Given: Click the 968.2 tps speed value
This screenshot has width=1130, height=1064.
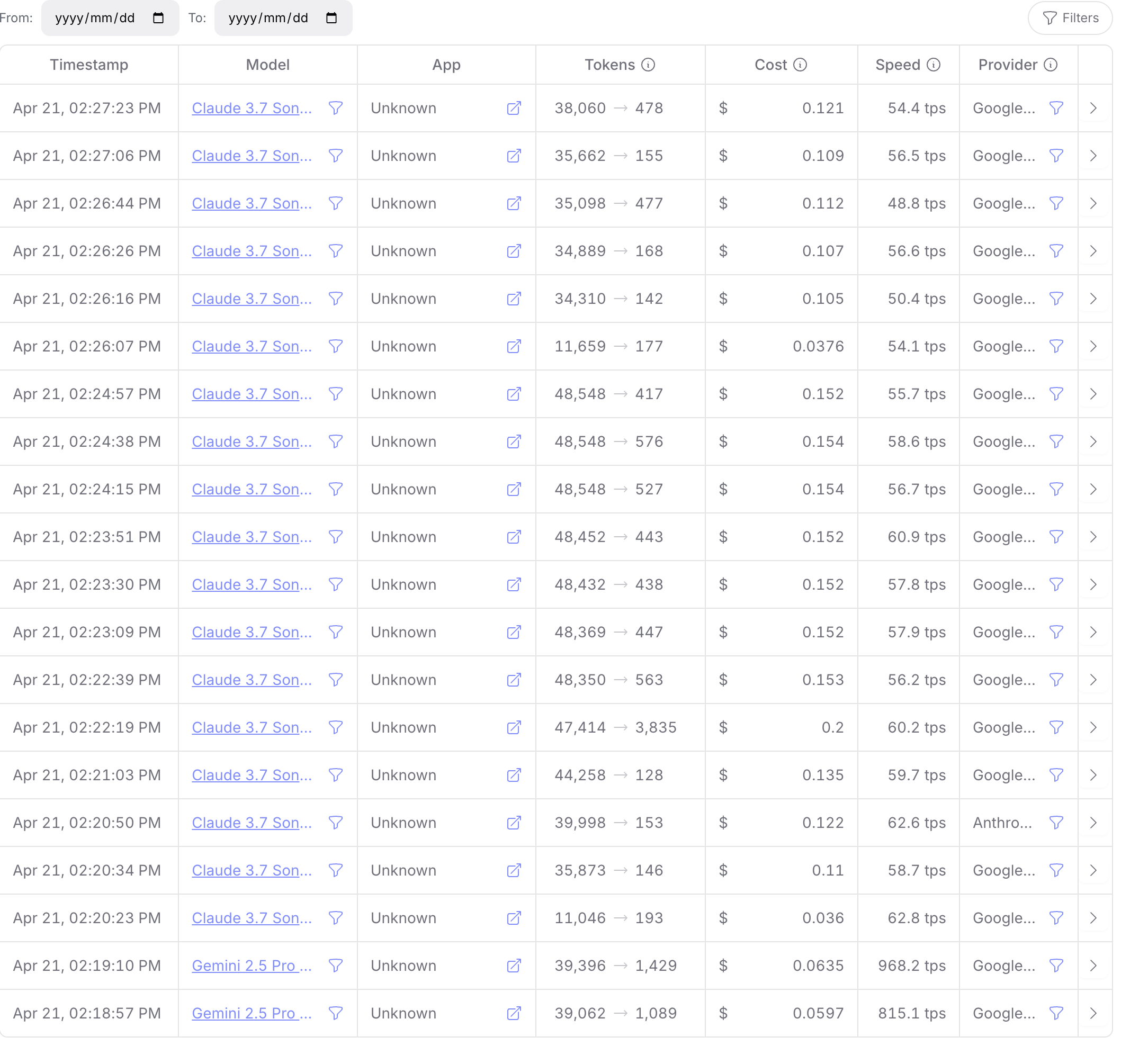Looking at the screenshot, I should pyautogui.click(x=912, y=966).
